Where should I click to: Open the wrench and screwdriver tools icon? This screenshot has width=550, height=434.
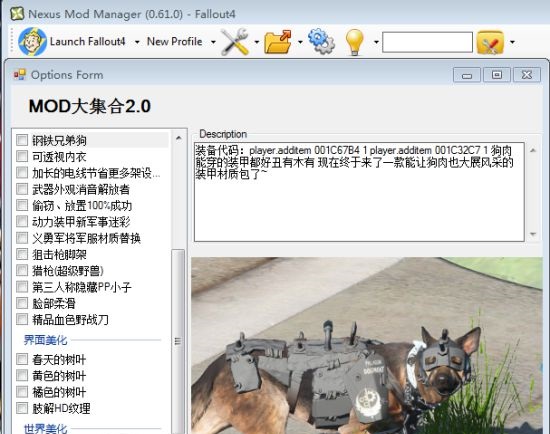click(x=234, y=42)
